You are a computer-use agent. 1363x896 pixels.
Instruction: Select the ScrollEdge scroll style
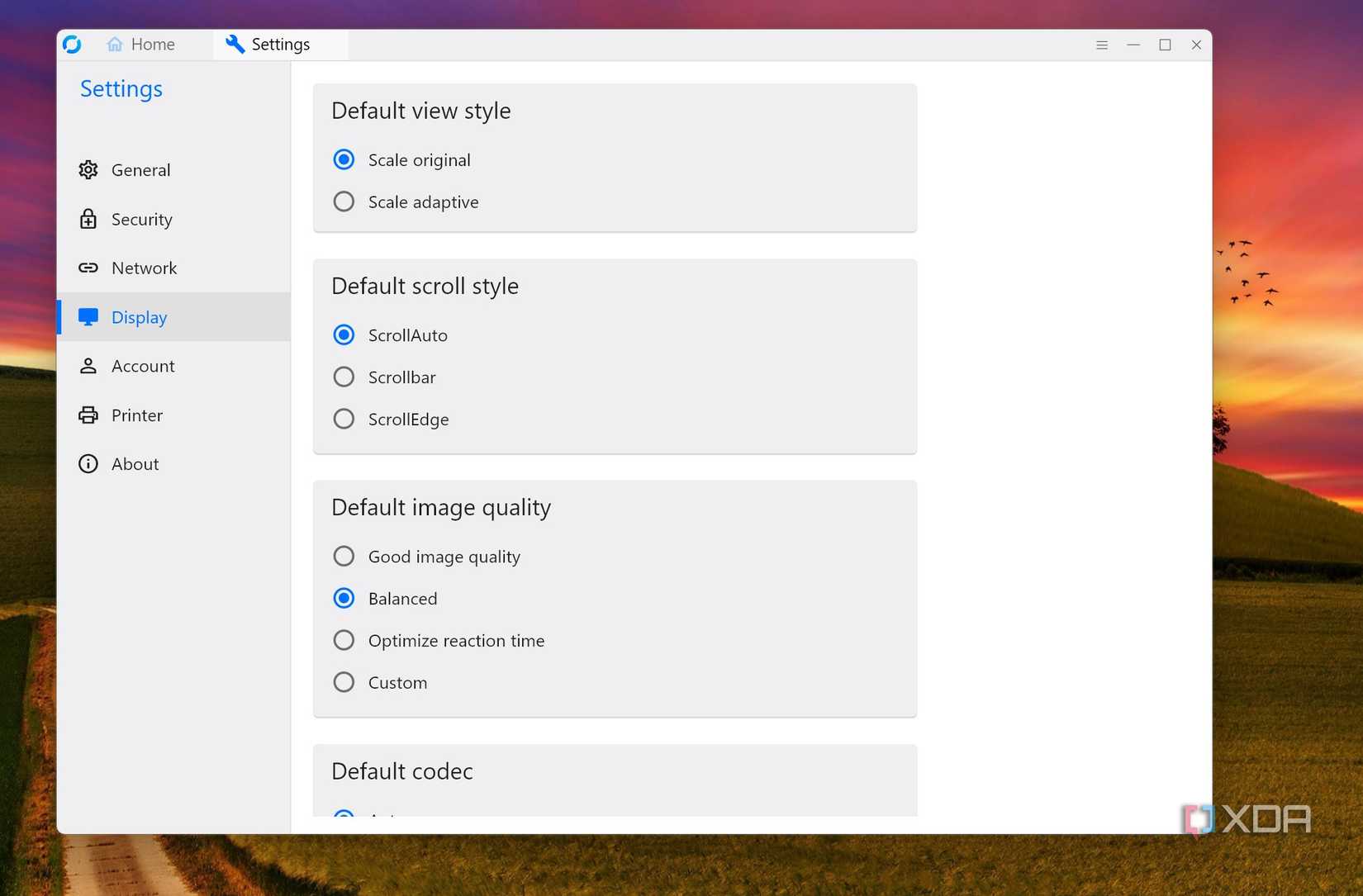344,418
